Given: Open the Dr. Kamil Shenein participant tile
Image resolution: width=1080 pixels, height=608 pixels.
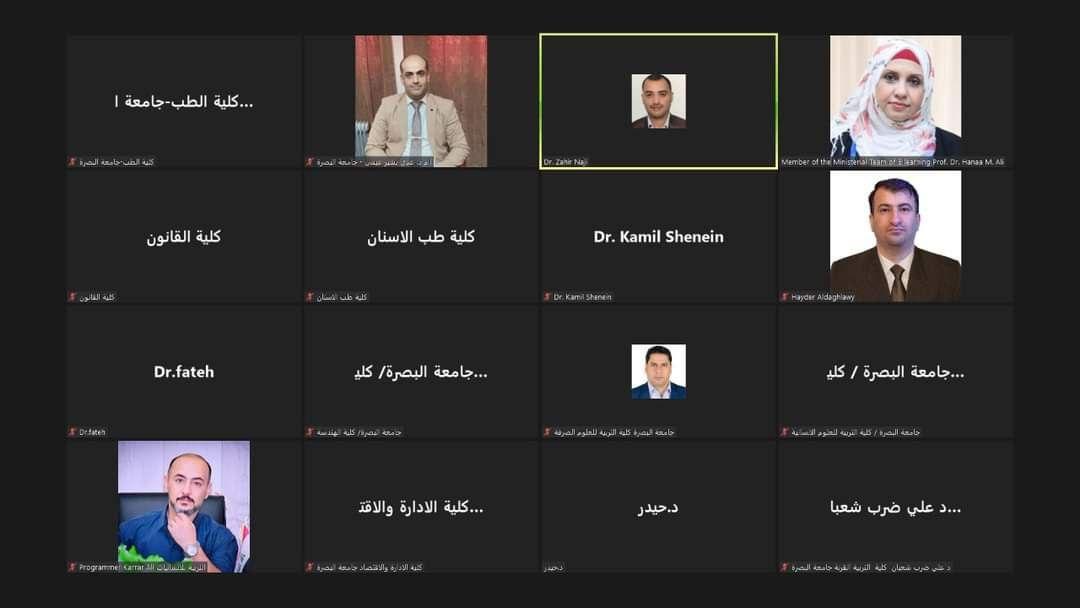Looking at the screenshot, I should click(x=658, y=236).
